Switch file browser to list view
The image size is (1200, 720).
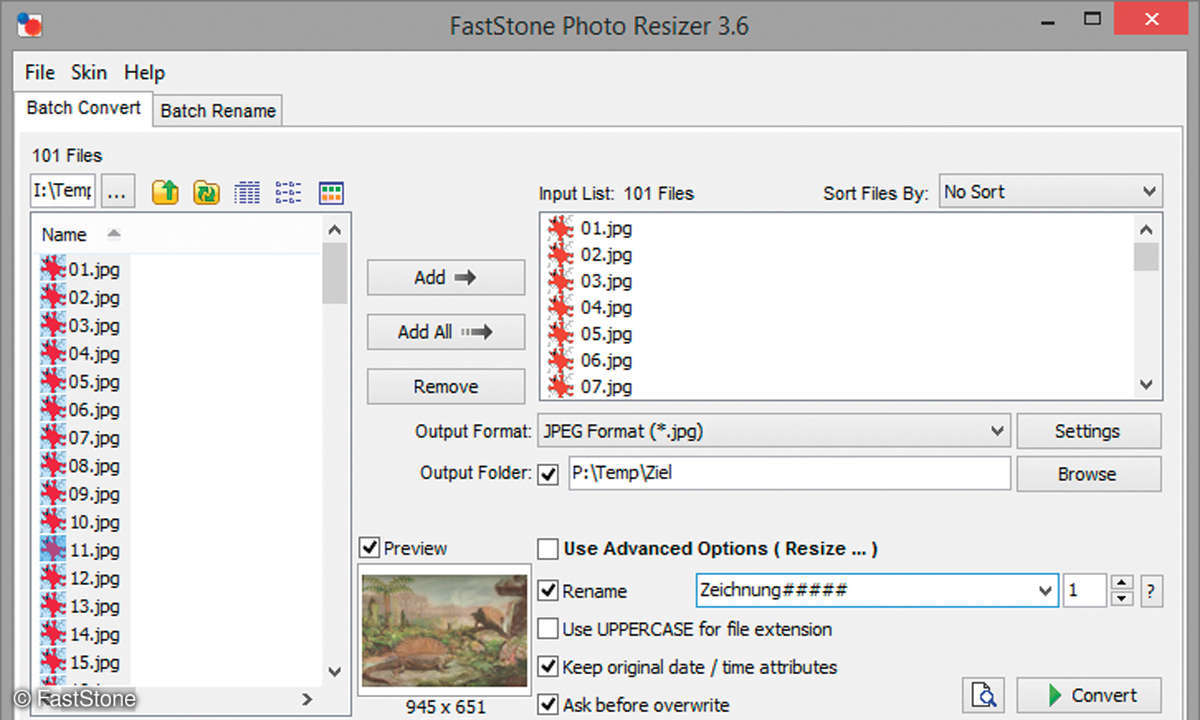coord(288,192)
